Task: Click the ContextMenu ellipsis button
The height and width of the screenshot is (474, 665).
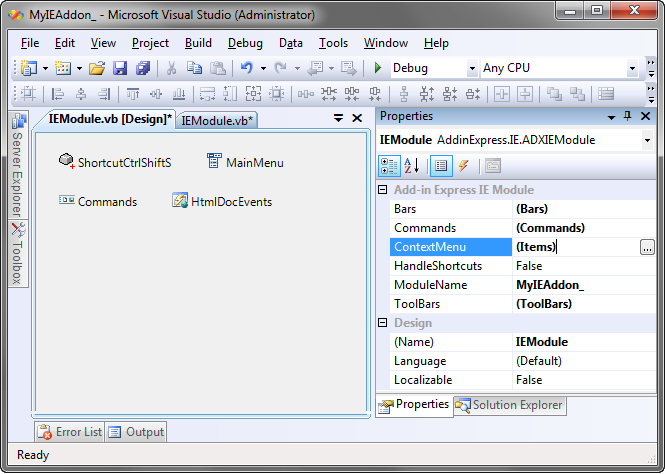Action: (647, 247)
